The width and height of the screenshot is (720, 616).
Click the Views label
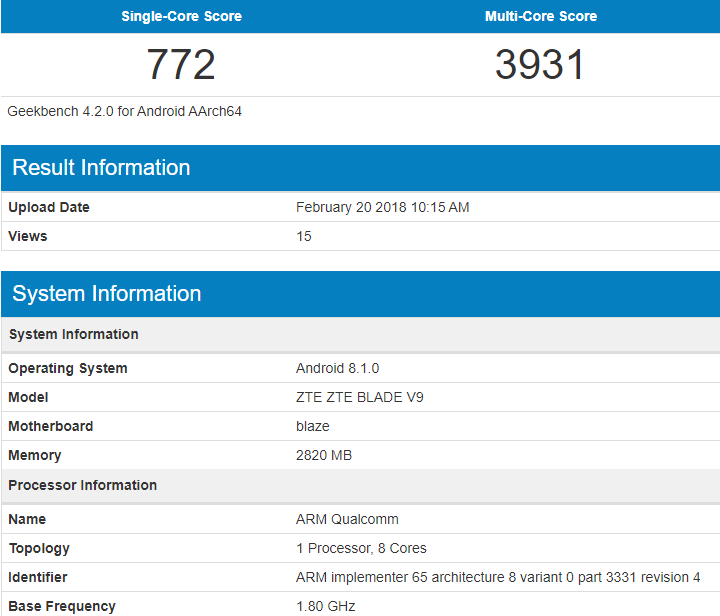pyautogui.click(x=28, y=236)
